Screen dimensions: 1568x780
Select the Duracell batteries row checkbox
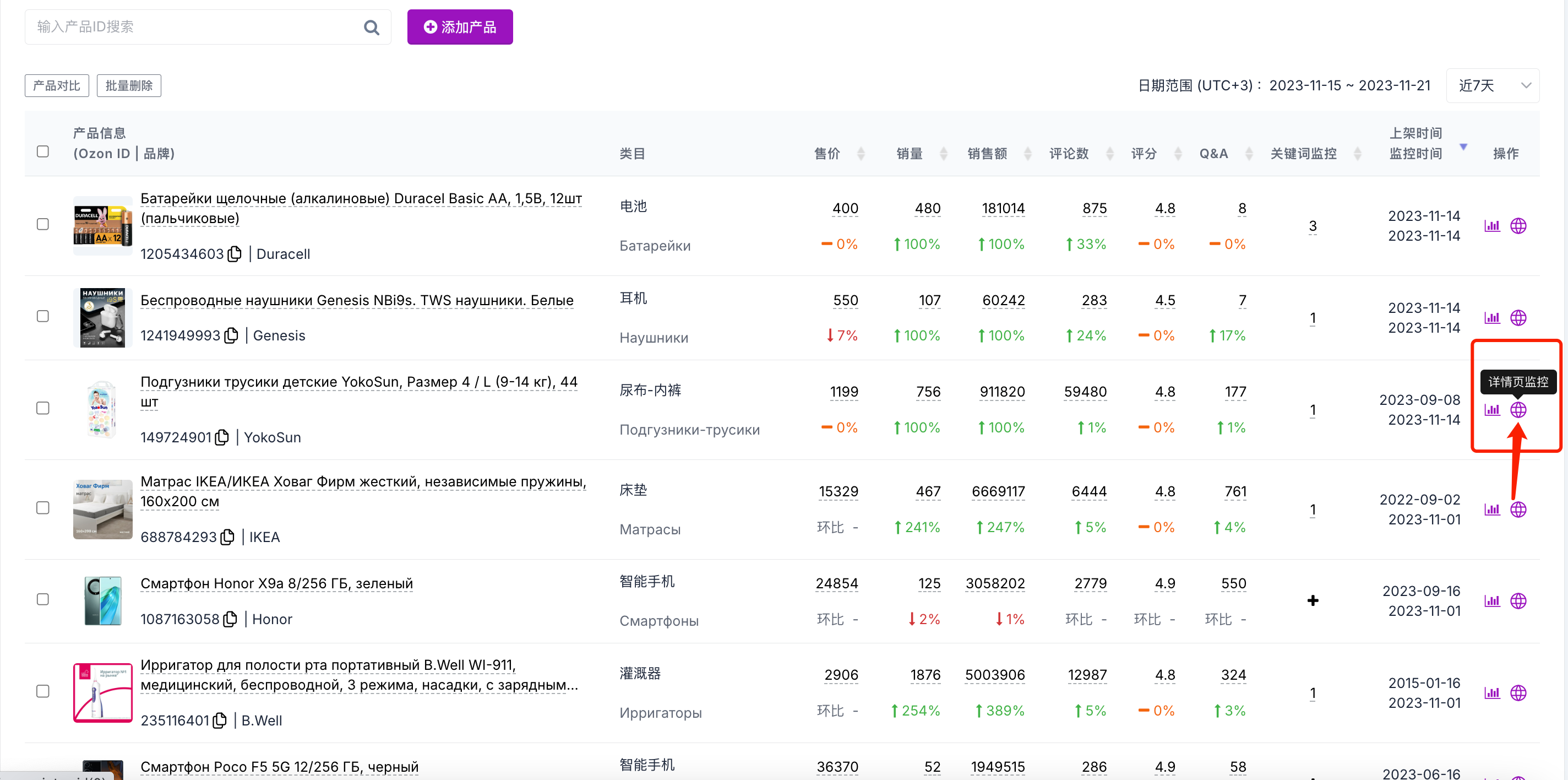tap(42, 224)
